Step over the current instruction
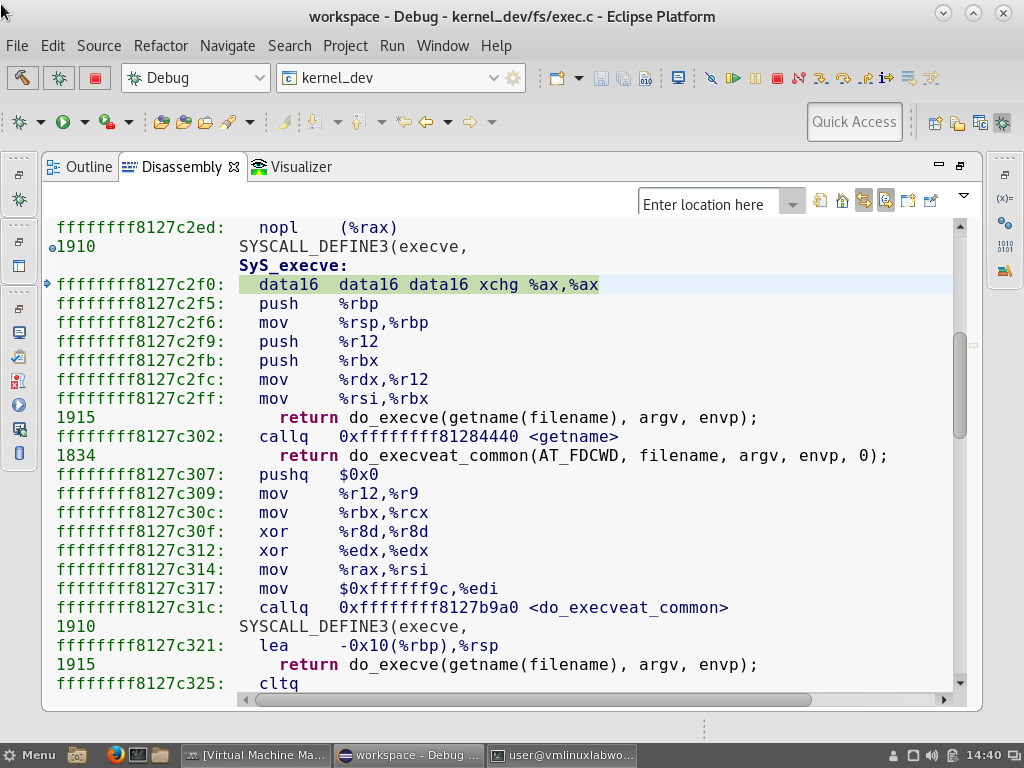Image resolution: width=1024 pixels, height=768 pixels. pyautogui.click(x=844, y=77)
